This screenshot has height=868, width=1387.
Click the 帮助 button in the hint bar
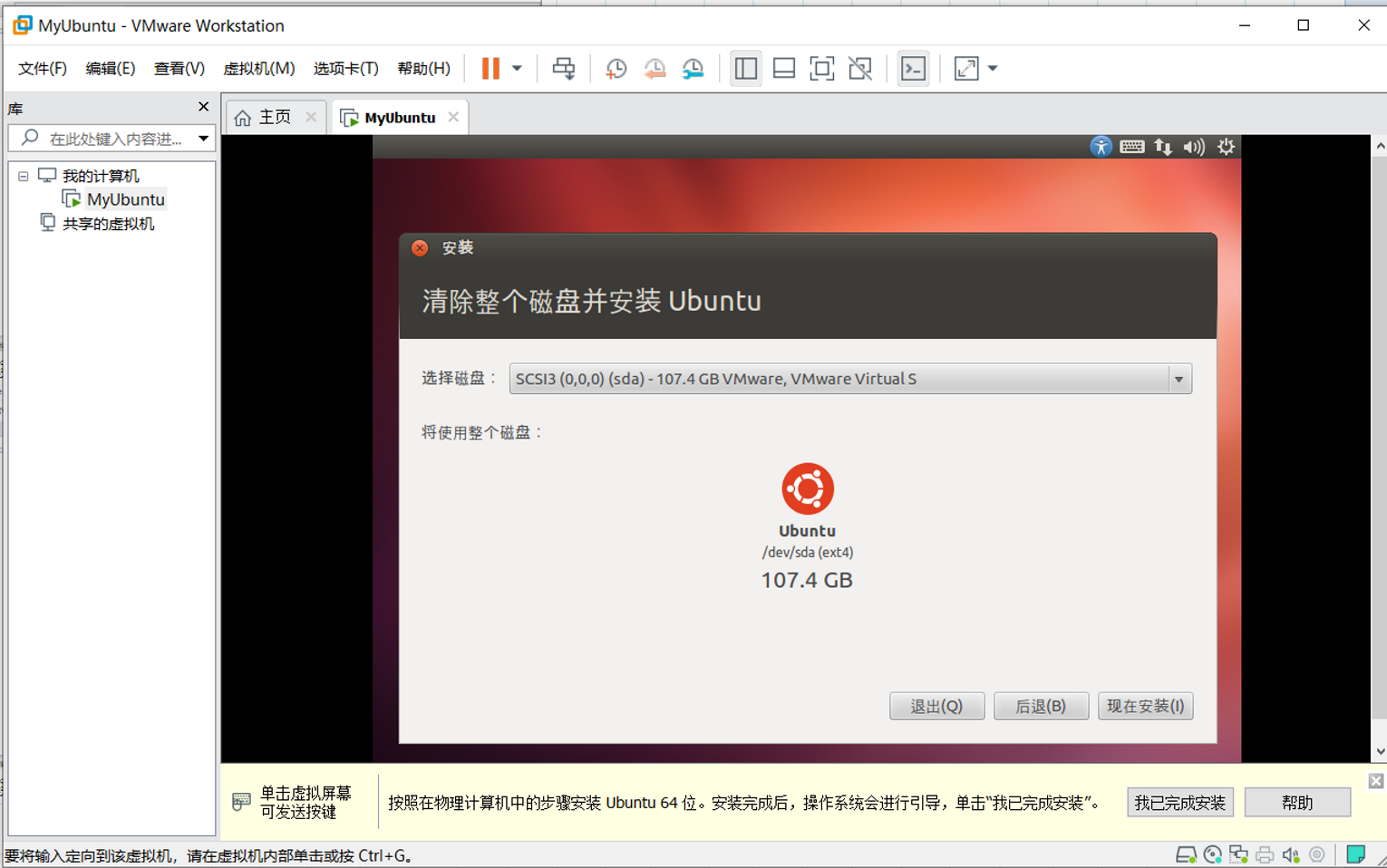(x=1297, y=803)
